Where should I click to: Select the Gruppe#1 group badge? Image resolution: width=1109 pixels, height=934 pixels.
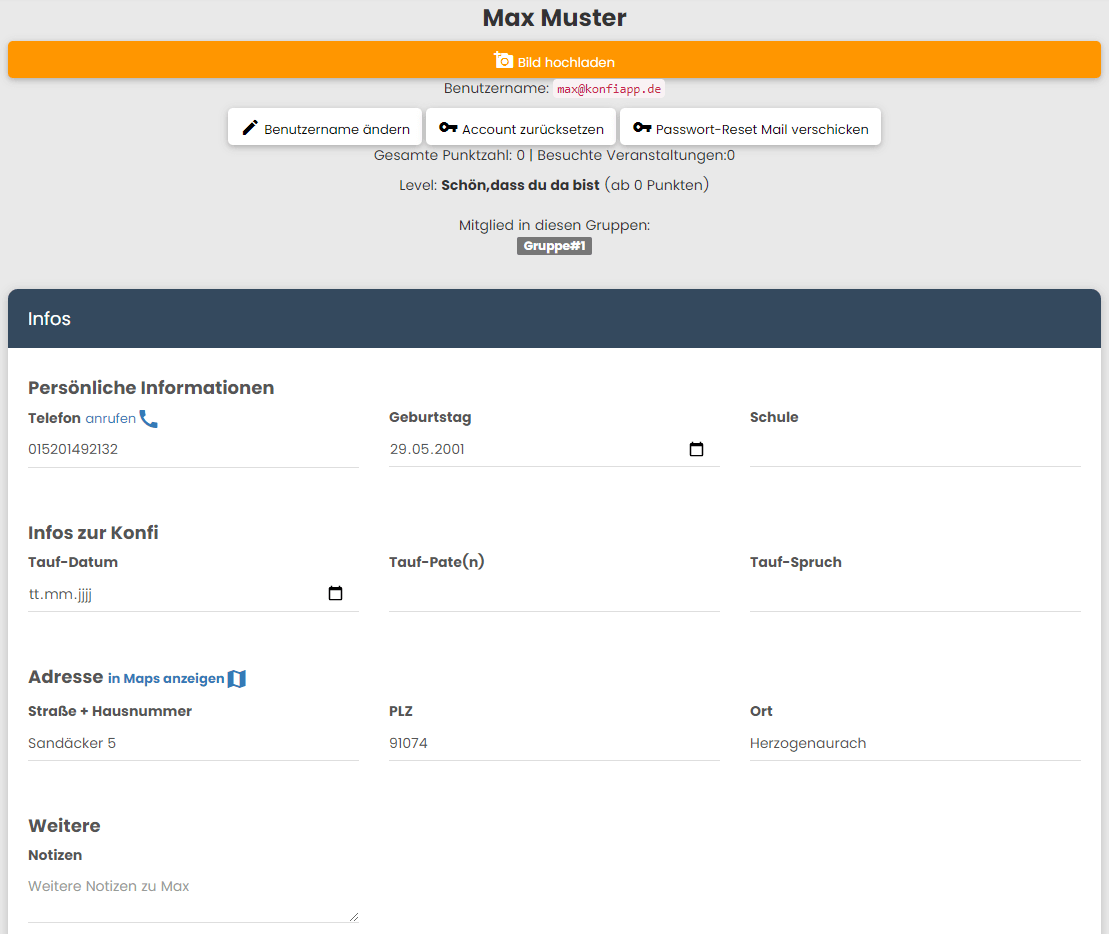[x=554, y=246]
